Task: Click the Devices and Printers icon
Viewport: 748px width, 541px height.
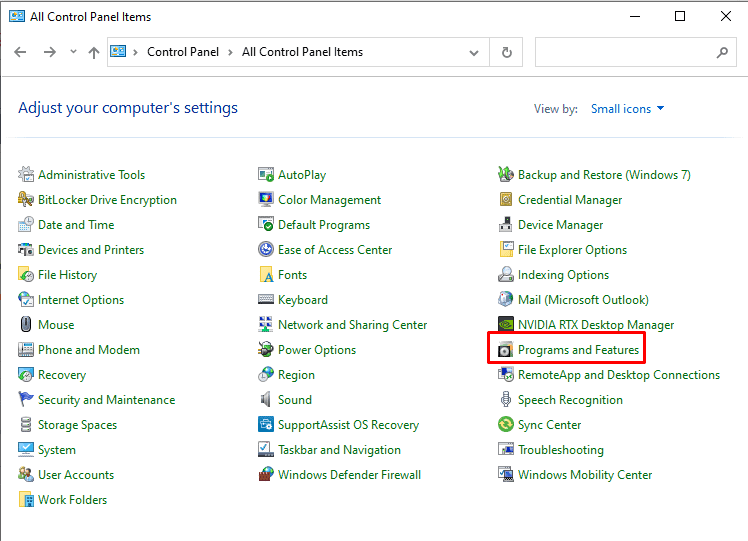Action: click(26, 250)
